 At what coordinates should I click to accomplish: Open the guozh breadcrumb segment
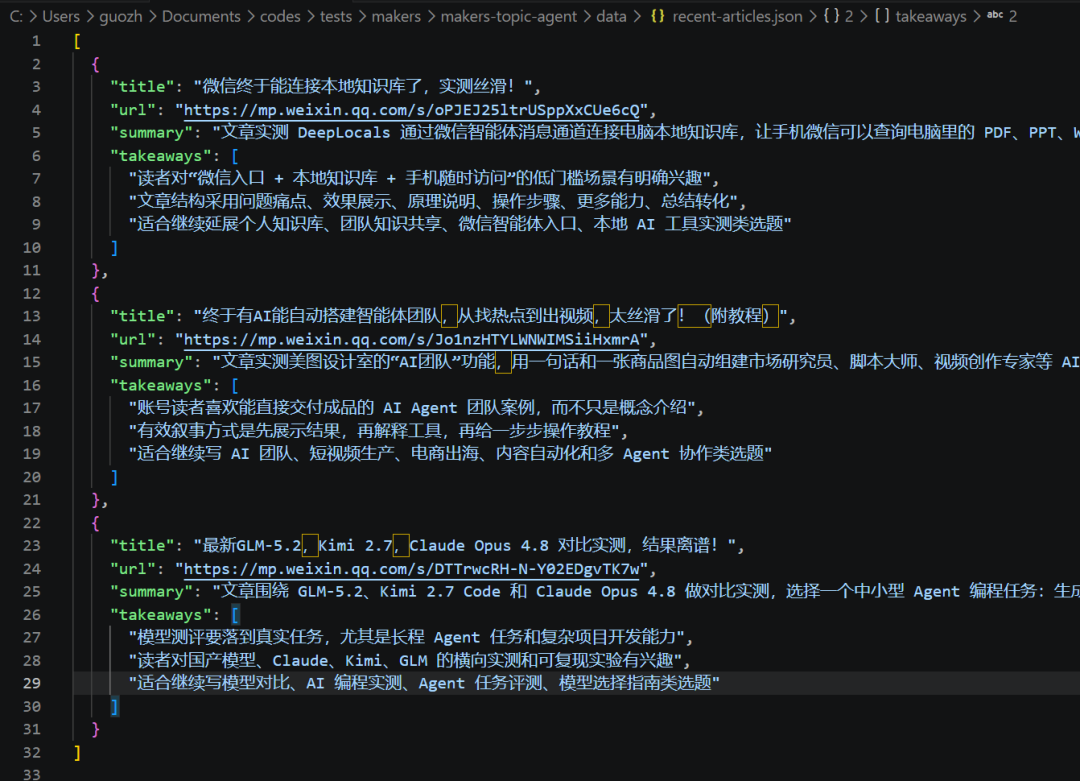121,16
